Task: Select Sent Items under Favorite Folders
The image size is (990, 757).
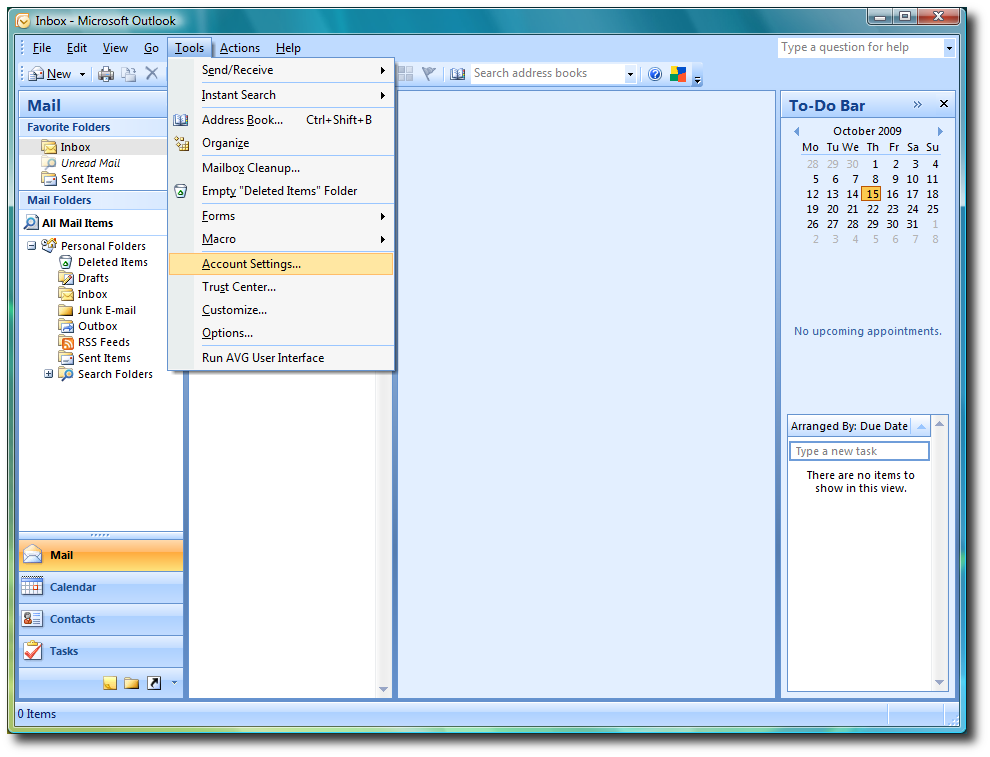Action: coord(87,179)
